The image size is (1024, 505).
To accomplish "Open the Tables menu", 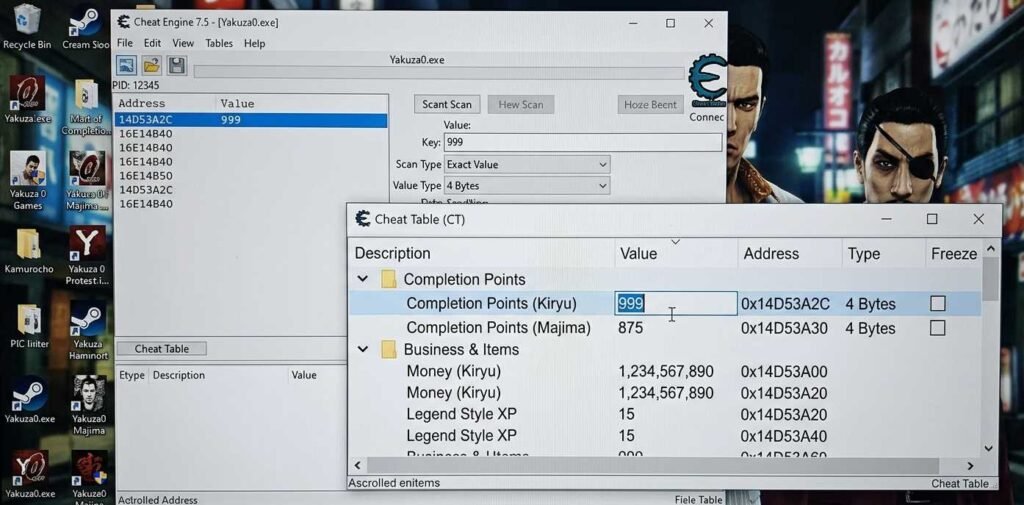I will [x=219, y=43].
